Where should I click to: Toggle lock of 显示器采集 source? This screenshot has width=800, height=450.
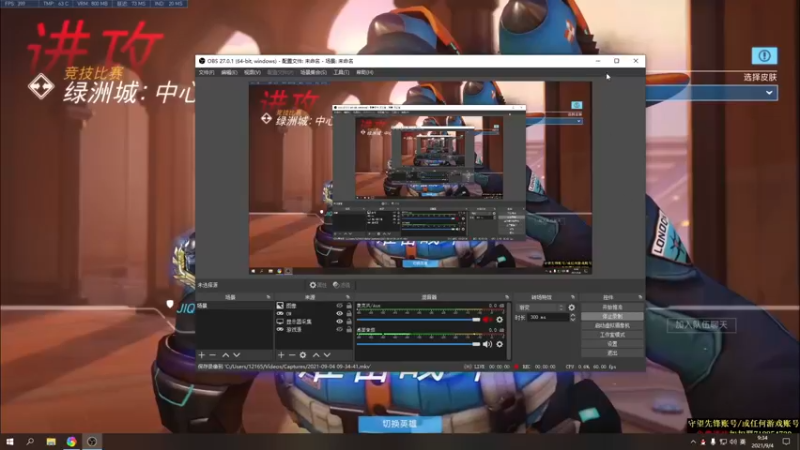(x=349, y=321)
